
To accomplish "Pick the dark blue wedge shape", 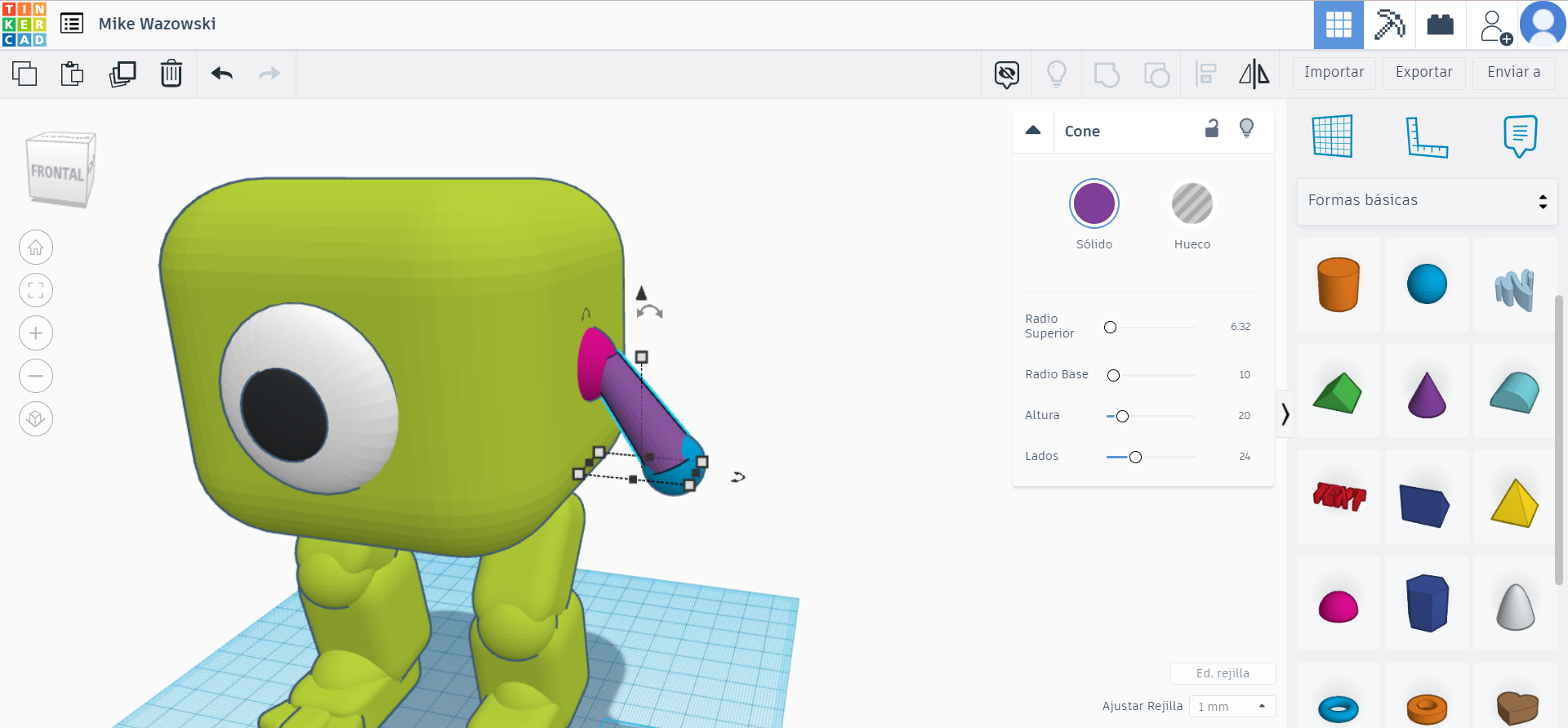I will 1425,505.
